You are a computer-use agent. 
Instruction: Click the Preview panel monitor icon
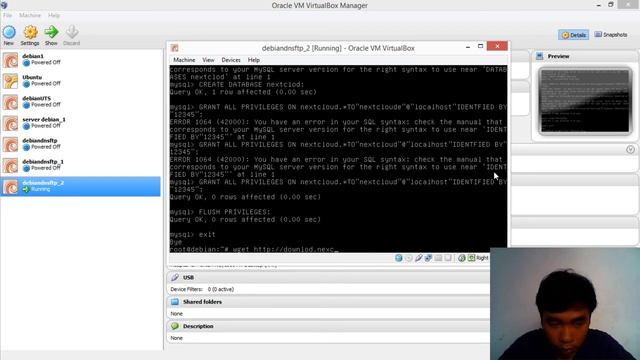[x=539, y=56]
